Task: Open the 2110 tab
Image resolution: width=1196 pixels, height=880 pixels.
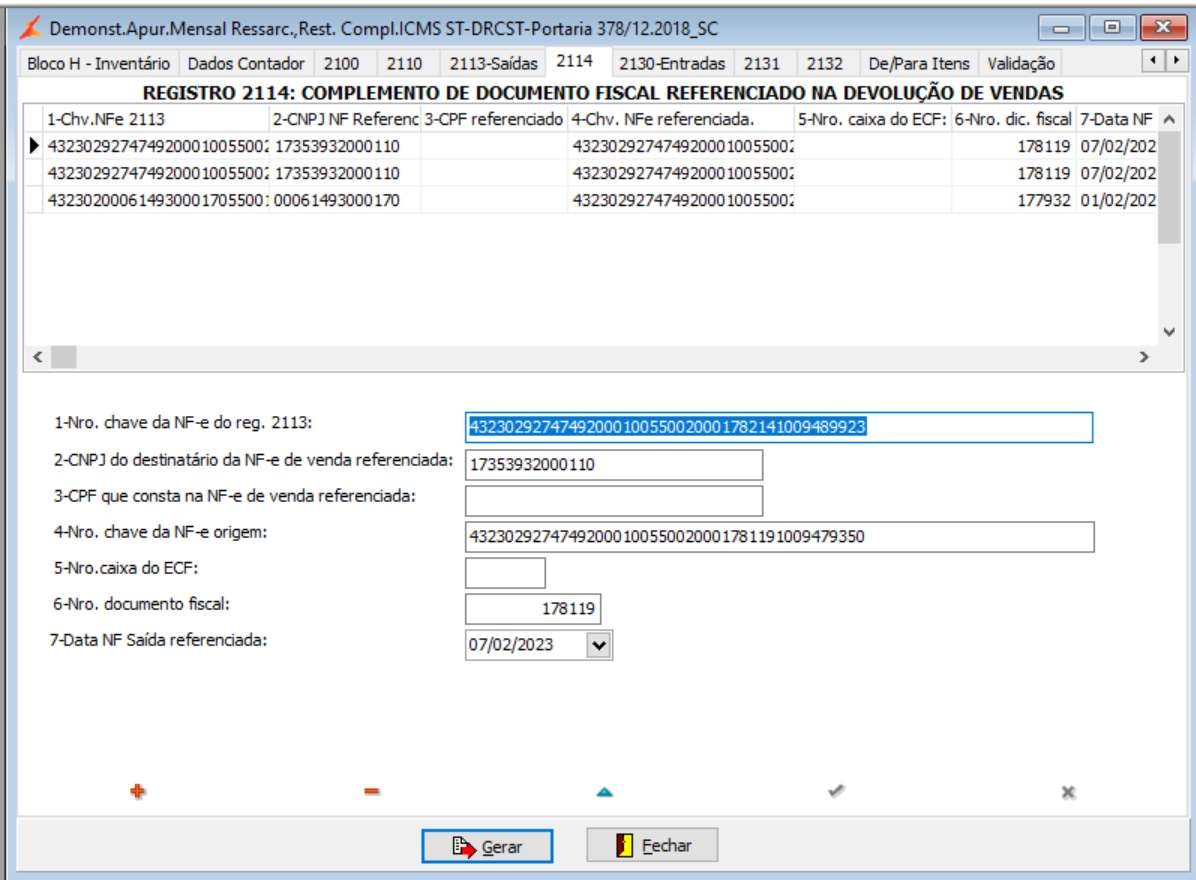Action: click(404, 63)
